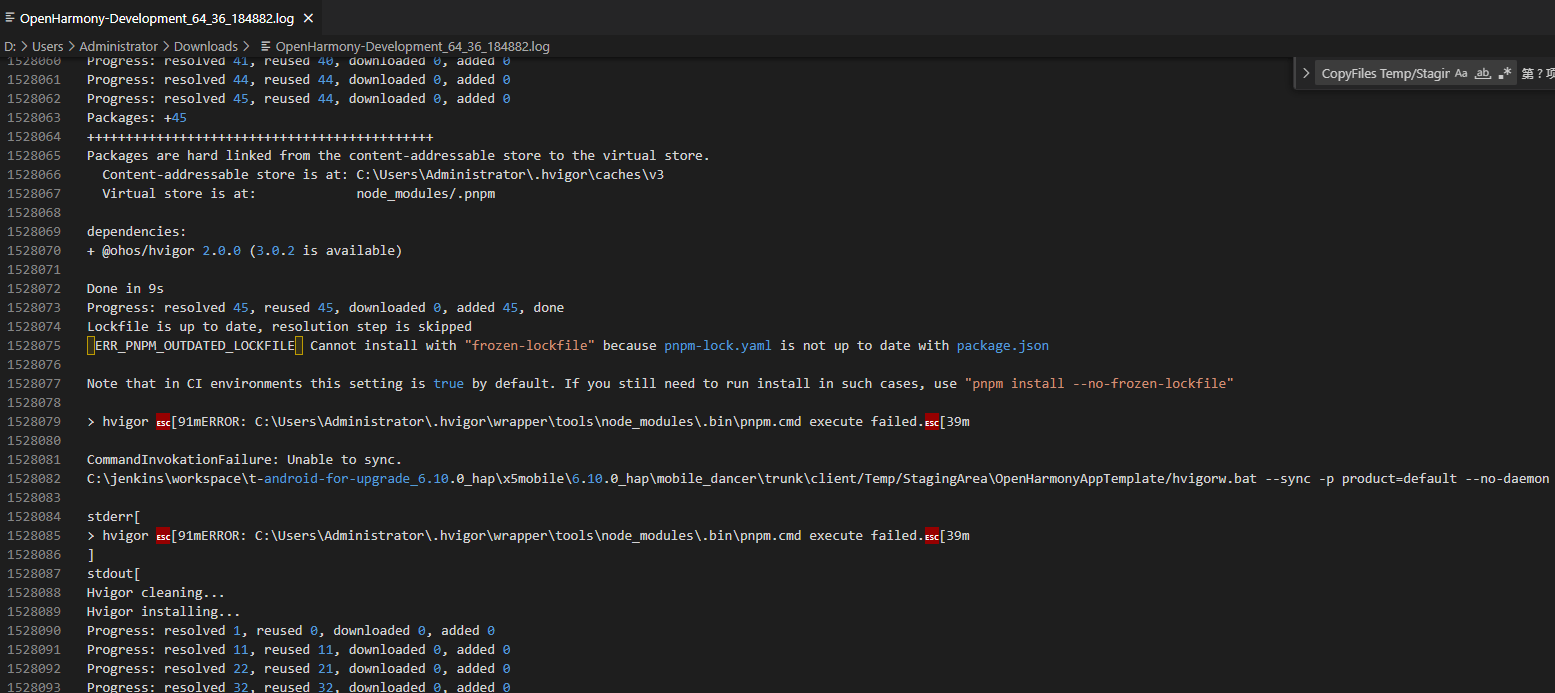Toggle Match Whole Word in find widget
This screenshot has width=1555, height=693.
tap(1483, 73)
